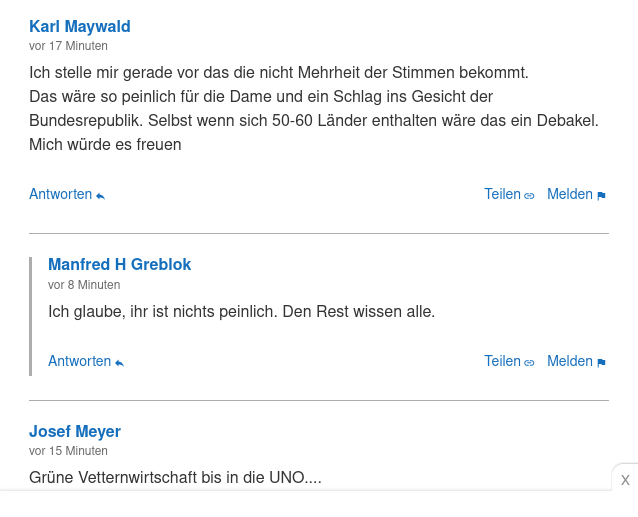The image size is (638, 517).
Task: Open Josef Meyer's profile name link
Action: [x=75, y=432]
